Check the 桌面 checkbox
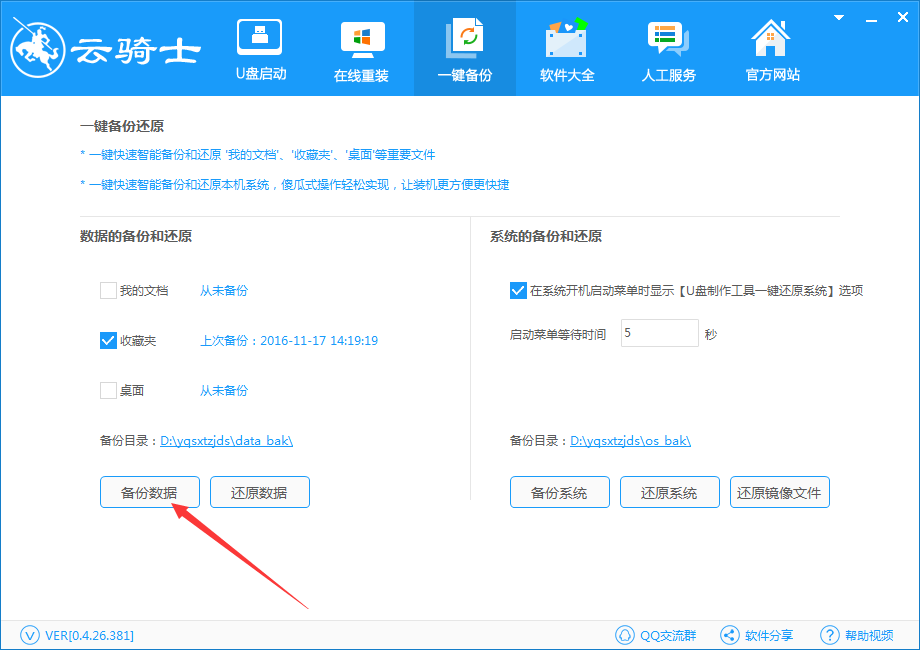The width and height of the screenshot is (920, 650). [x=108, y=390]
